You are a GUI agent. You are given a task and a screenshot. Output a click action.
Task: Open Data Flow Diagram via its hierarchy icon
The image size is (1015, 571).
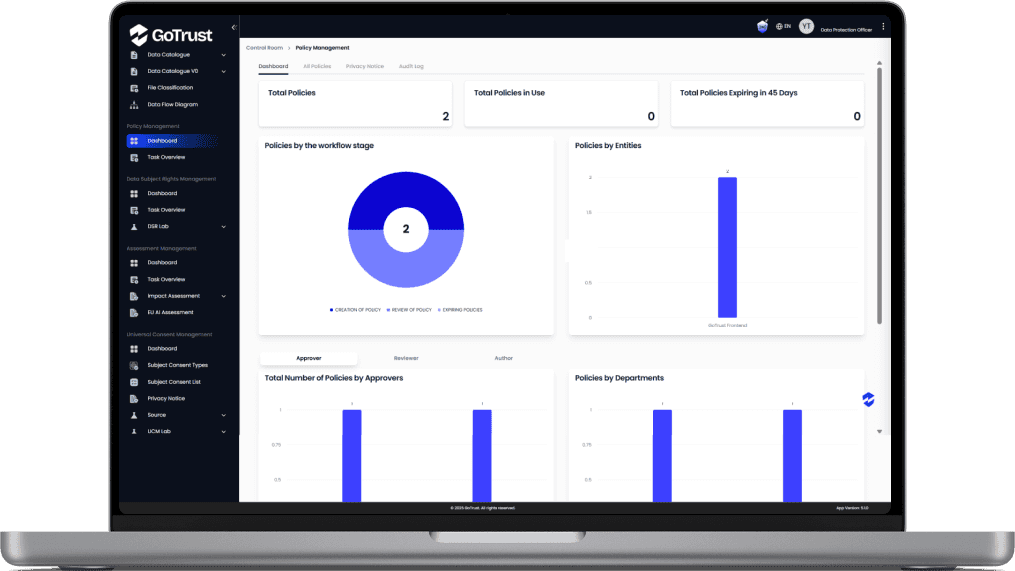tap(134, 104)
